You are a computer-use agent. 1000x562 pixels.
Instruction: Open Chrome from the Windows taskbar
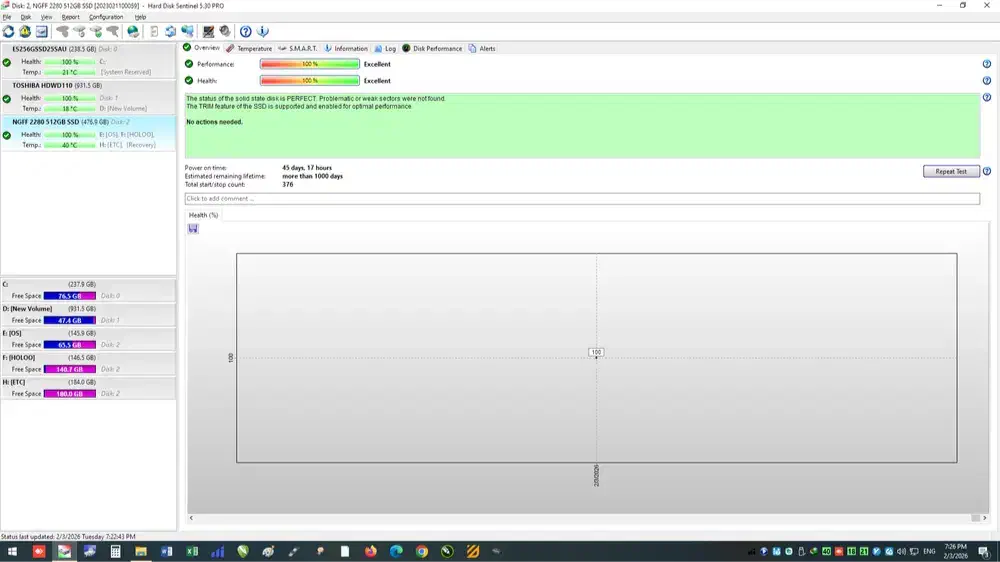click(422, 551)
